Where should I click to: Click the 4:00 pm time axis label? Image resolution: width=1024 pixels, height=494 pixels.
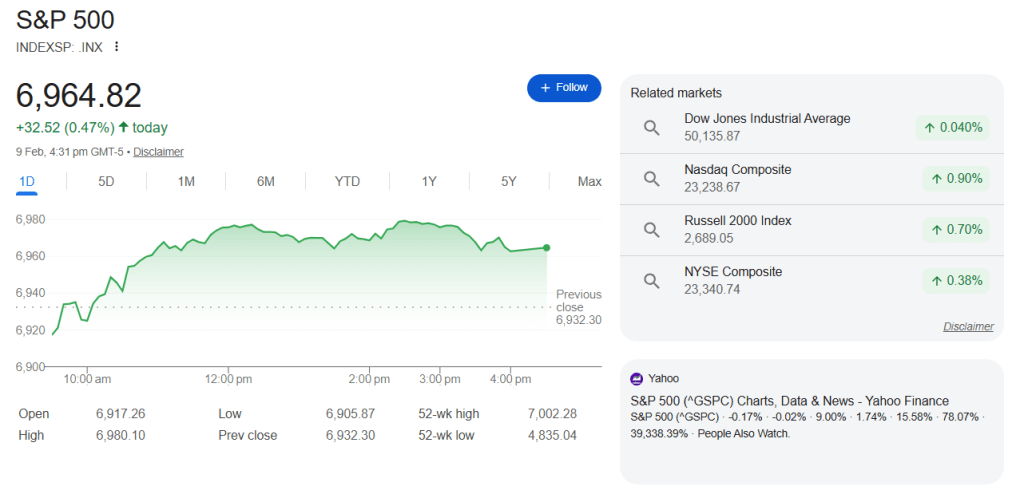pyautogui.click(x=510, y=379)
